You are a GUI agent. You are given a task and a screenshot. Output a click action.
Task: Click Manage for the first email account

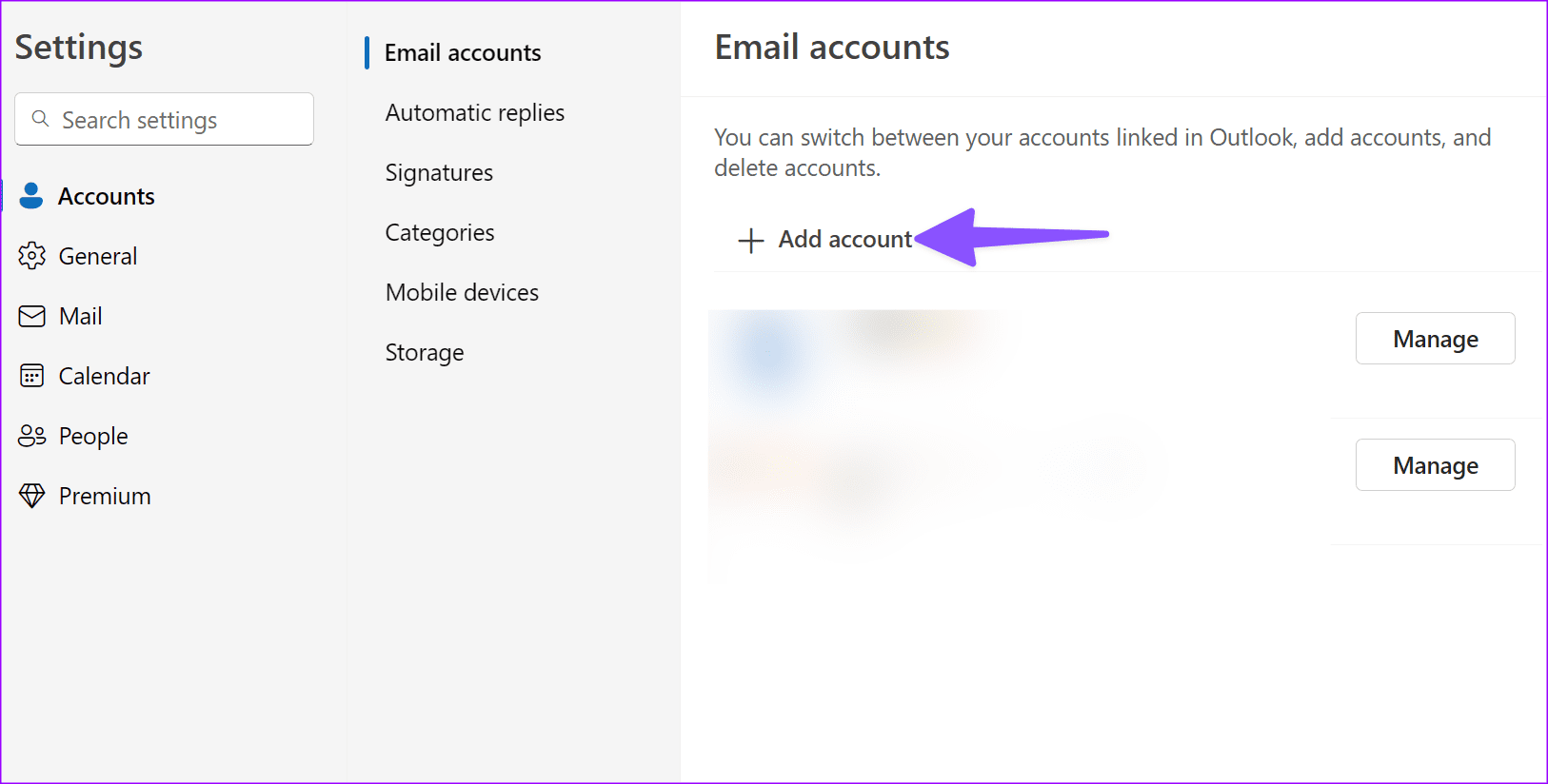[x=1435, y=338]
